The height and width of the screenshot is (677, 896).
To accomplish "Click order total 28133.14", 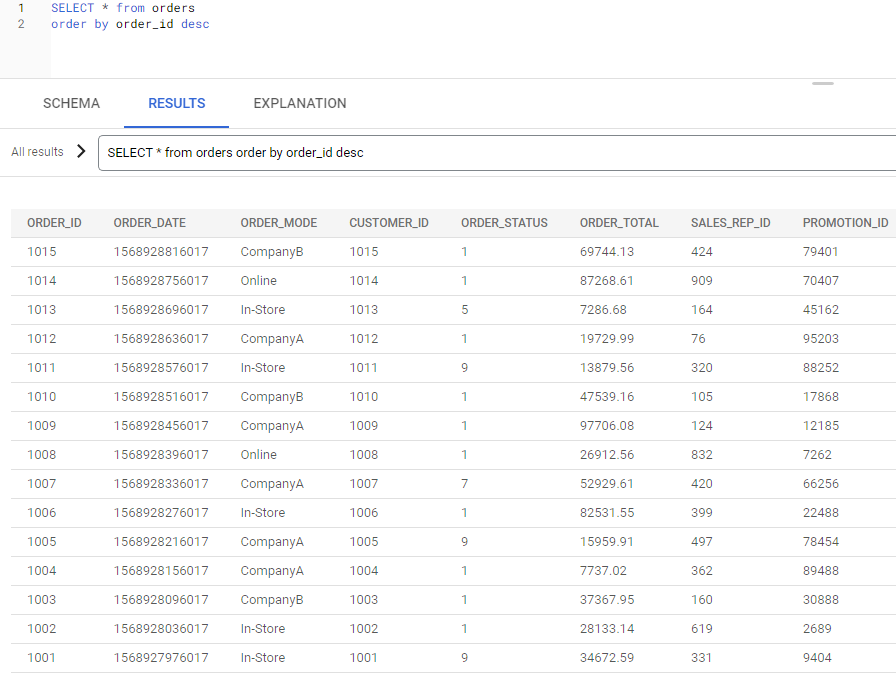I will (x=607, y=629).
